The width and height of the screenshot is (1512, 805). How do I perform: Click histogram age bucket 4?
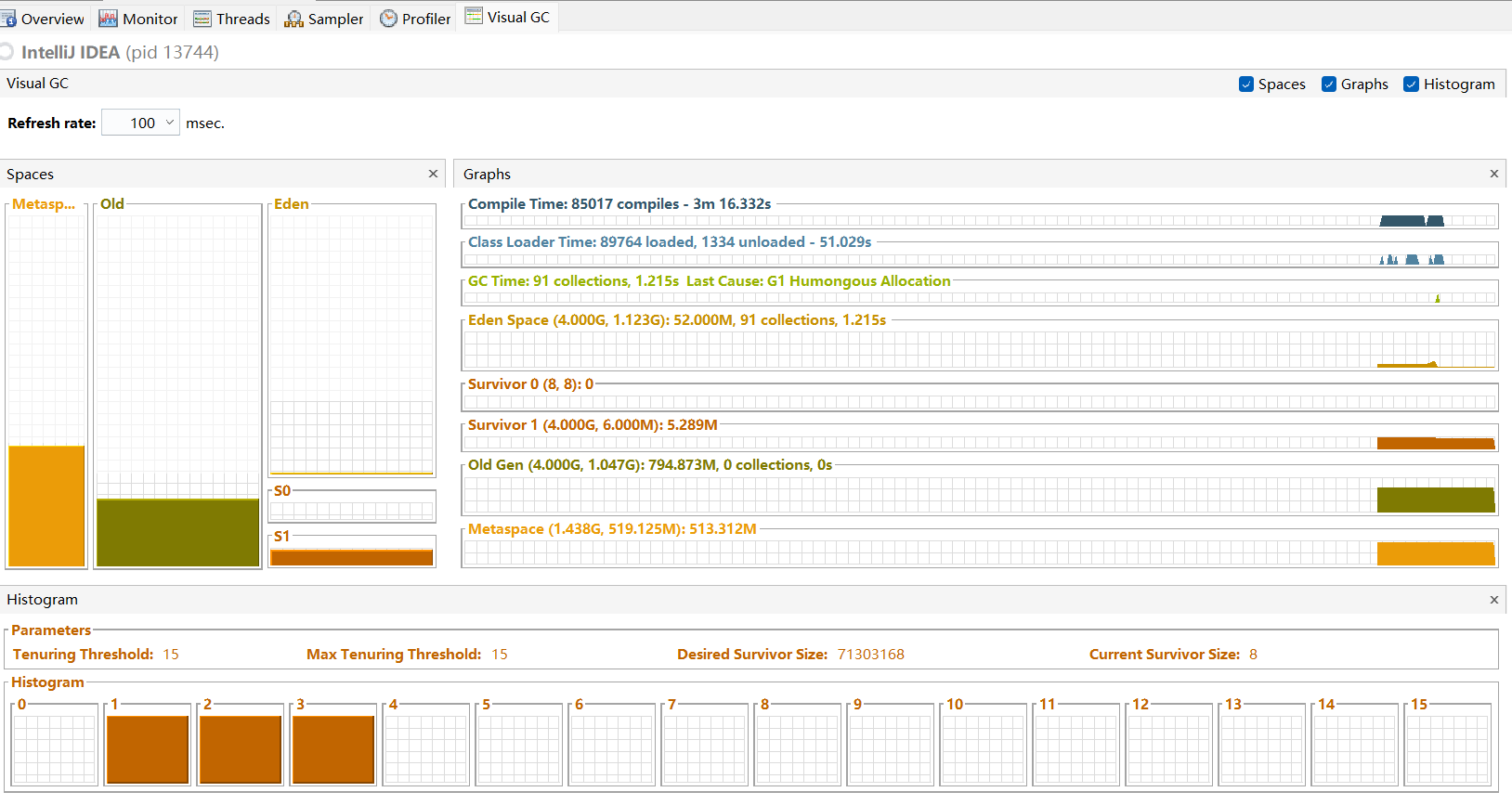tap(426, 748)
